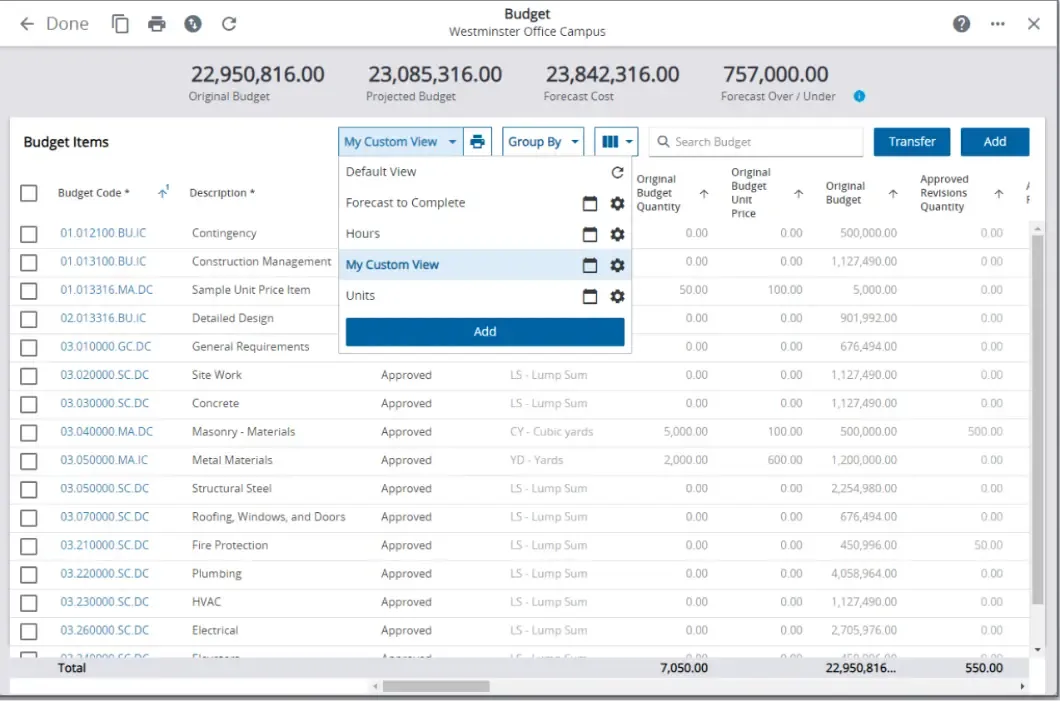Open the column chooser dropdown
Viewport: 1060px width, 701px height.
(x=616, y=142)
